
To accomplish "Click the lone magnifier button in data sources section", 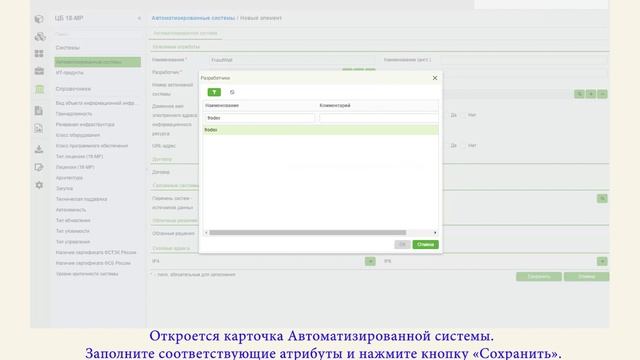I will click(602, 199).
